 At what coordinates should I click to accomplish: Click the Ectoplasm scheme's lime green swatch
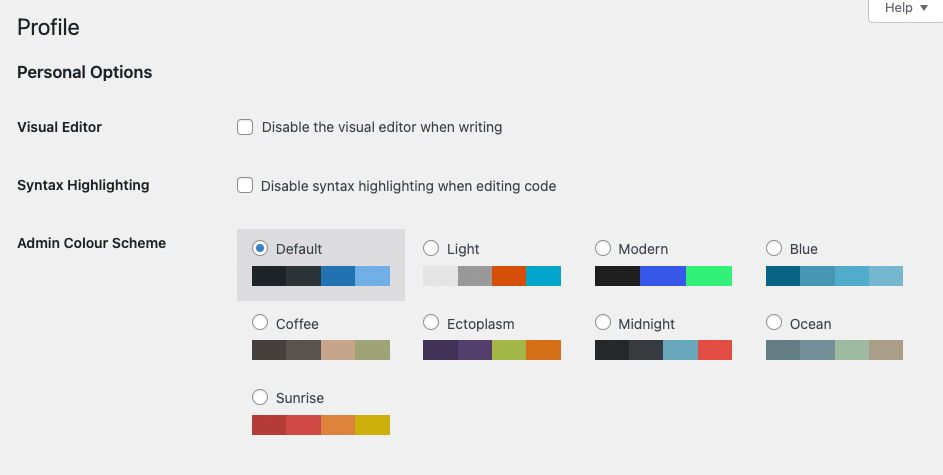[x=509, y=350]
